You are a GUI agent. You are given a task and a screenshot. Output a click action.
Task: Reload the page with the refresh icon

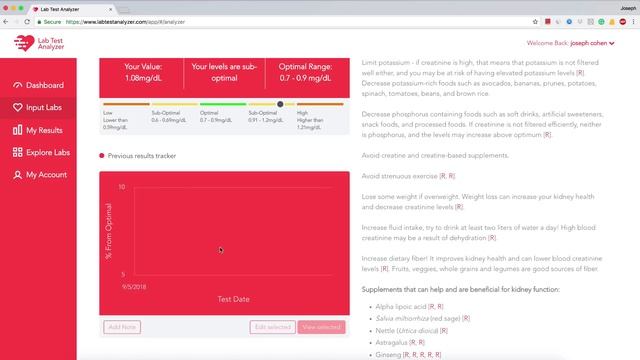click(x=27, y=22)
